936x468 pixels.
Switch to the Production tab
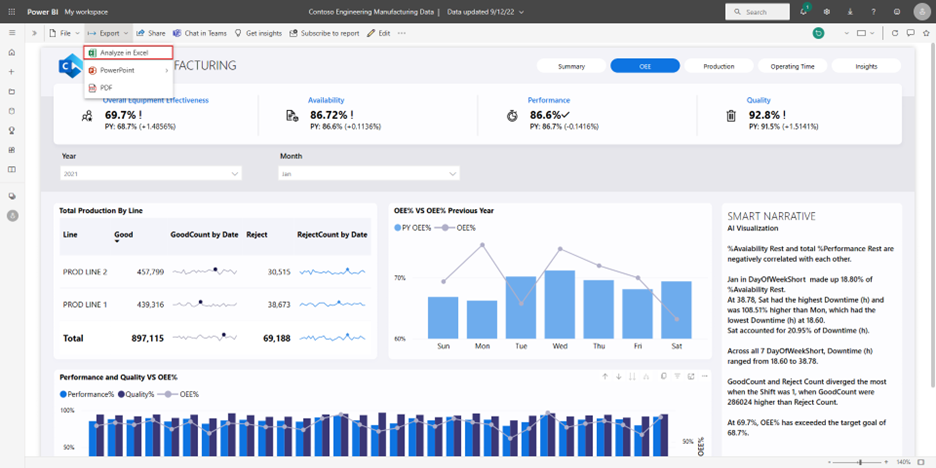coord(718,66)
